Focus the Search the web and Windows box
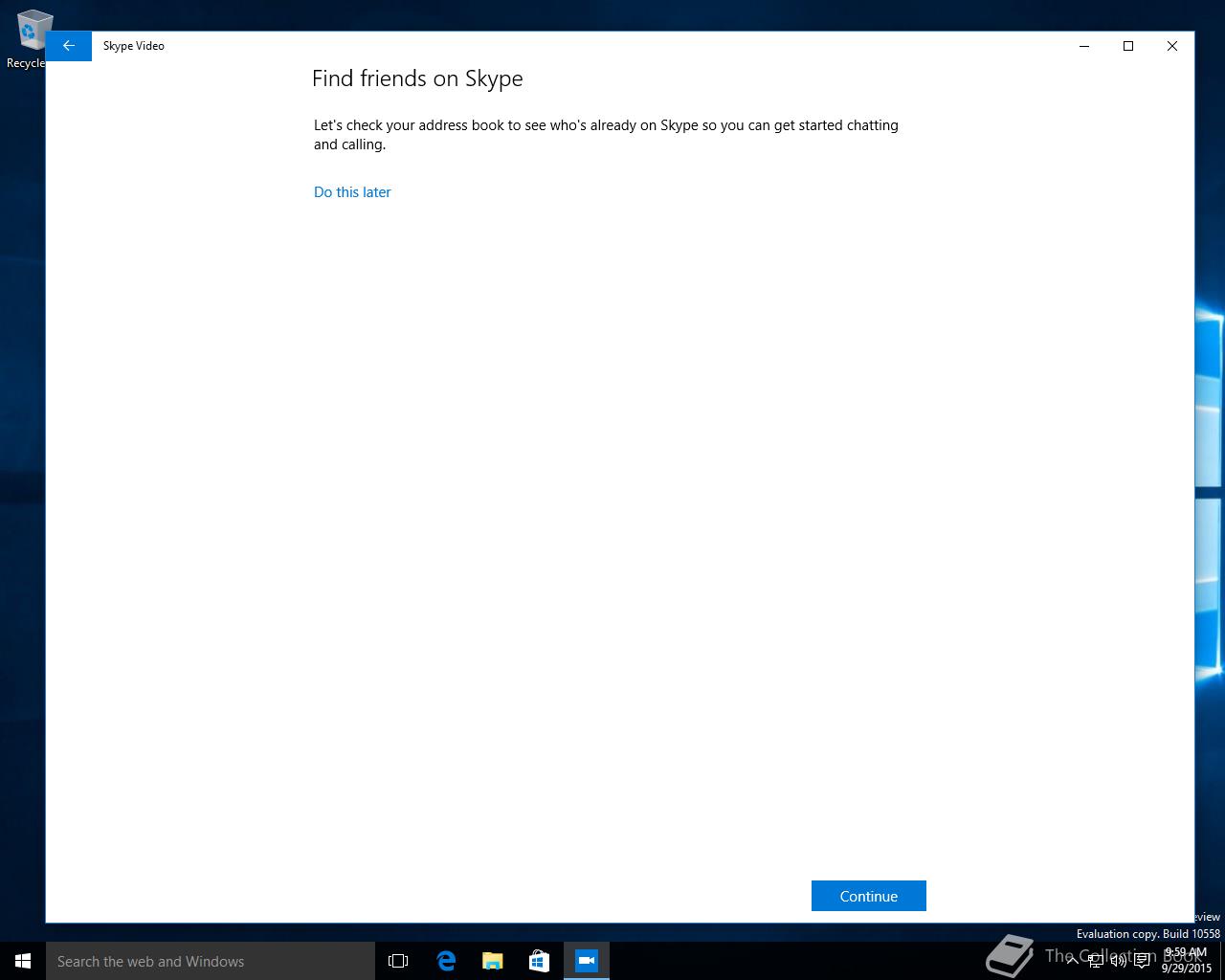 click(211, 961)
